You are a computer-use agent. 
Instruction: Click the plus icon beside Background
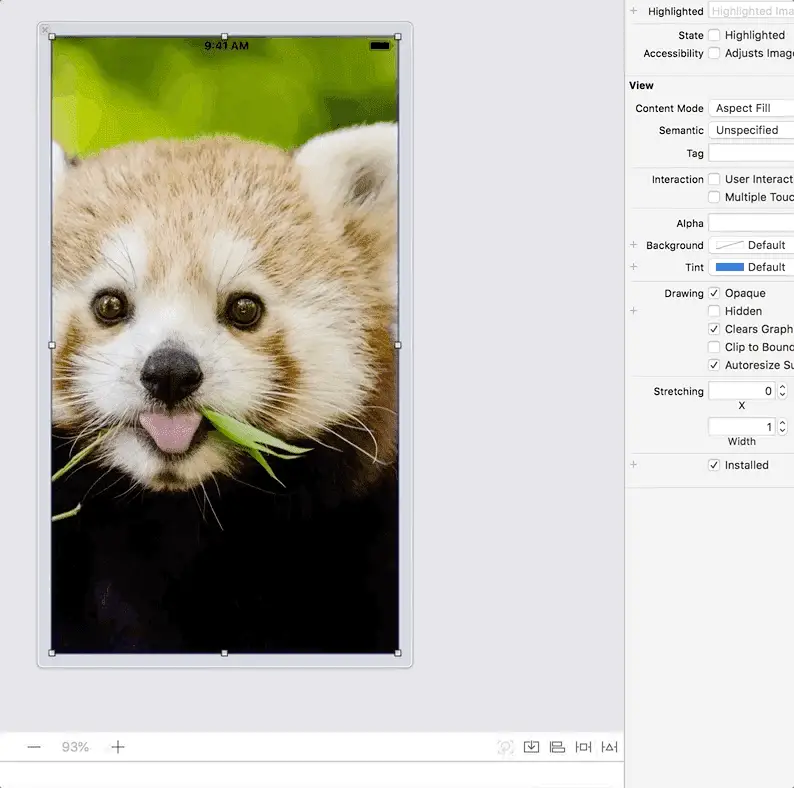click(633, 245)
